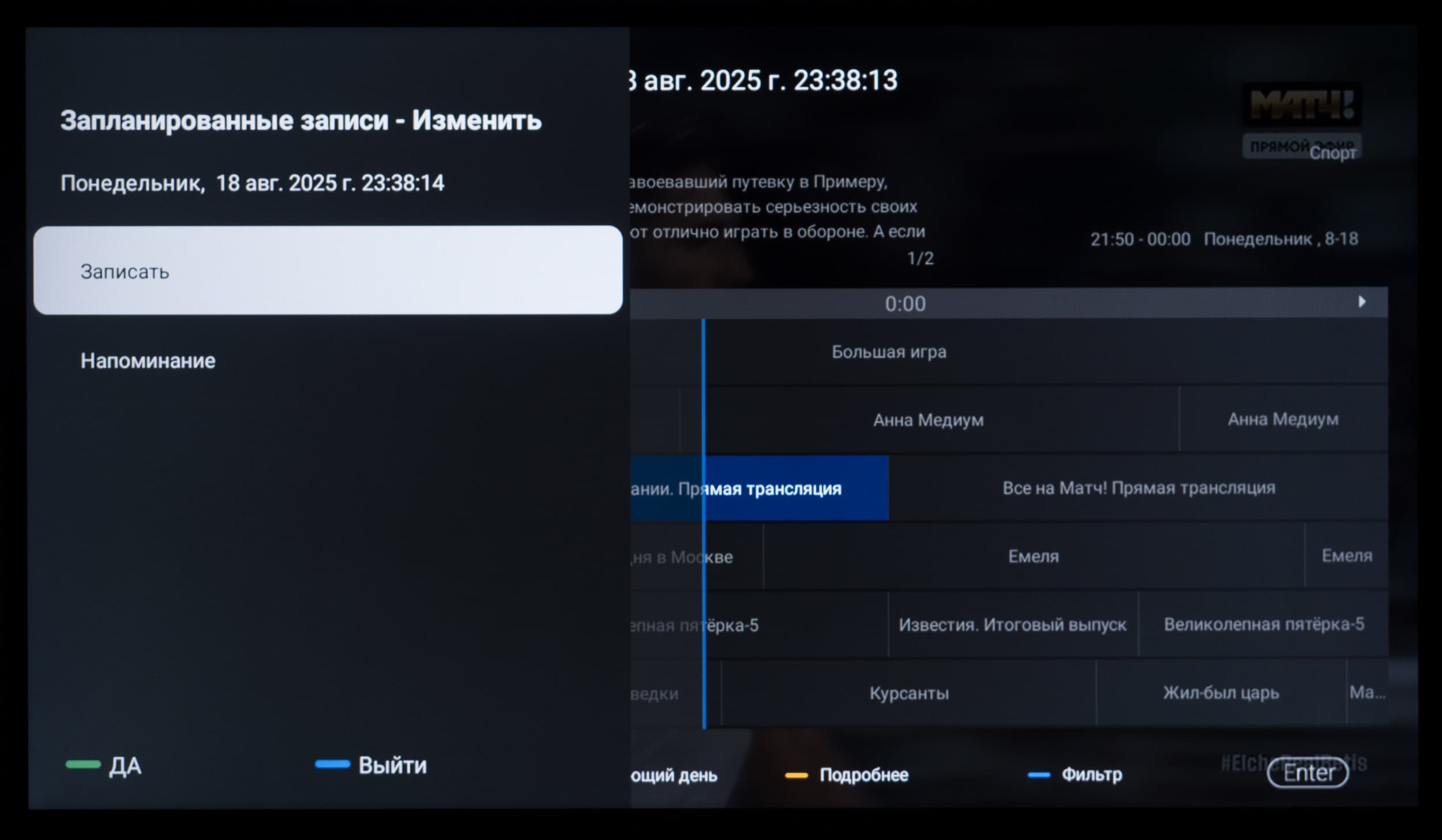Select Все на Матч! Прямая трансляция

point(1138,488)
